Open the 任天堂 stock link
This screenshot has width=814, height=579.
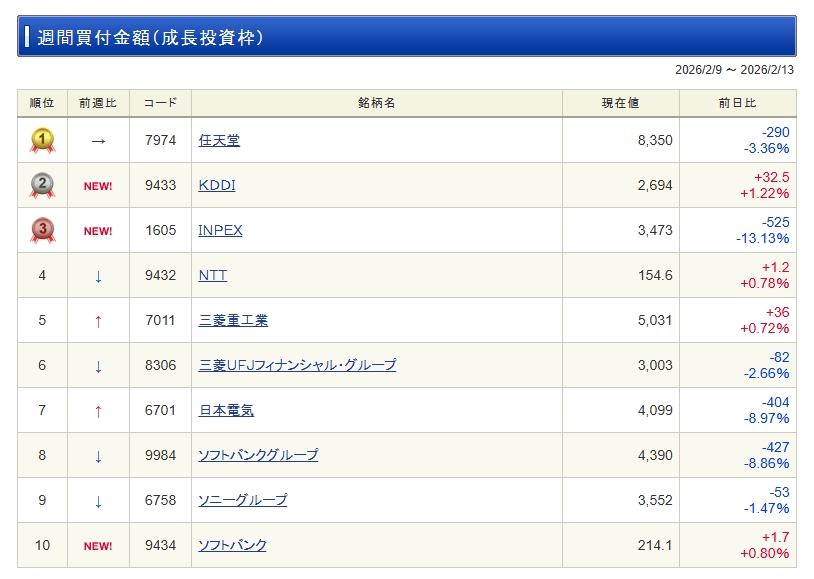[x=219, y=141]
